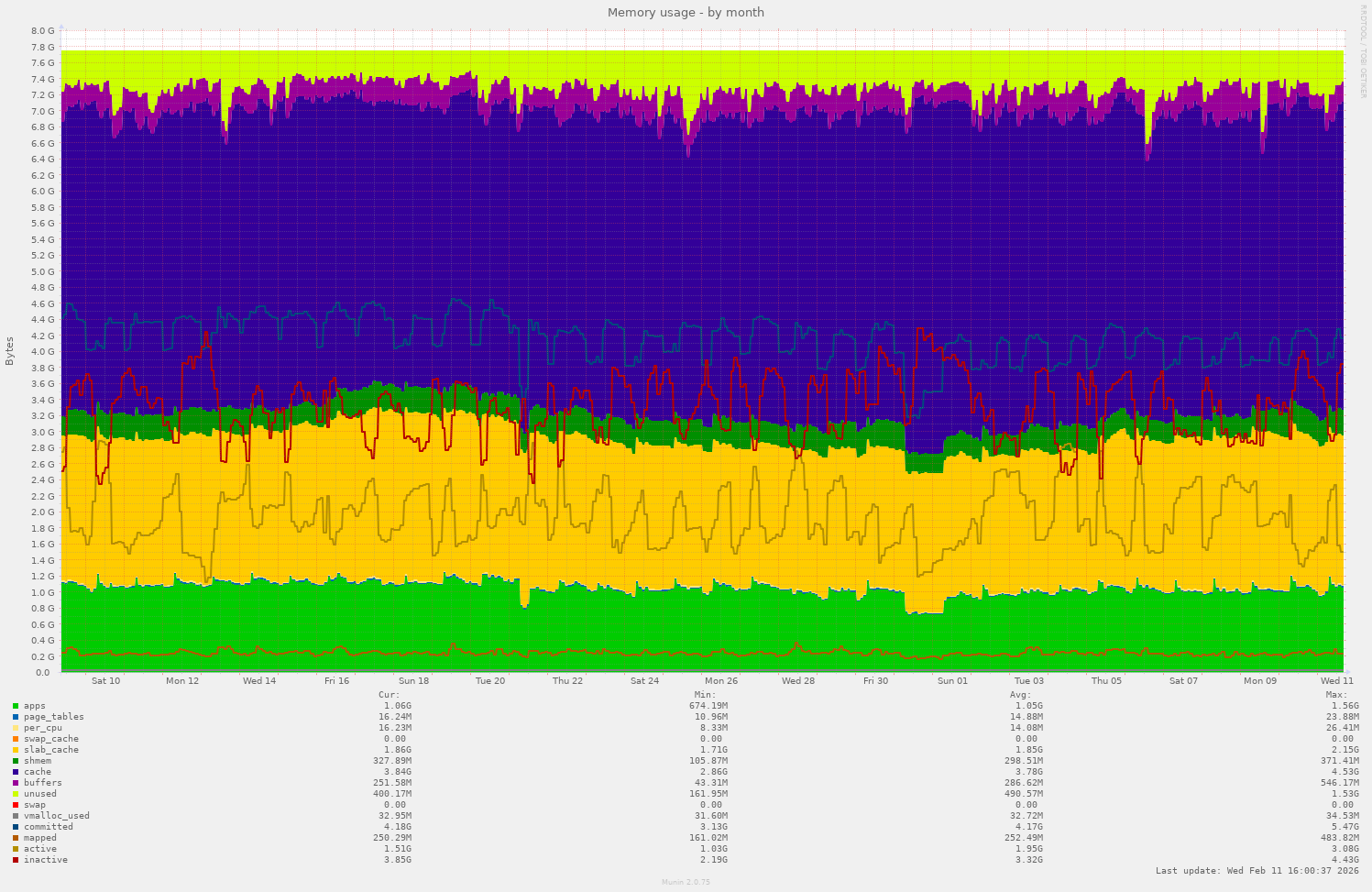Expand the mapped legend entry

tap(39, 837)
